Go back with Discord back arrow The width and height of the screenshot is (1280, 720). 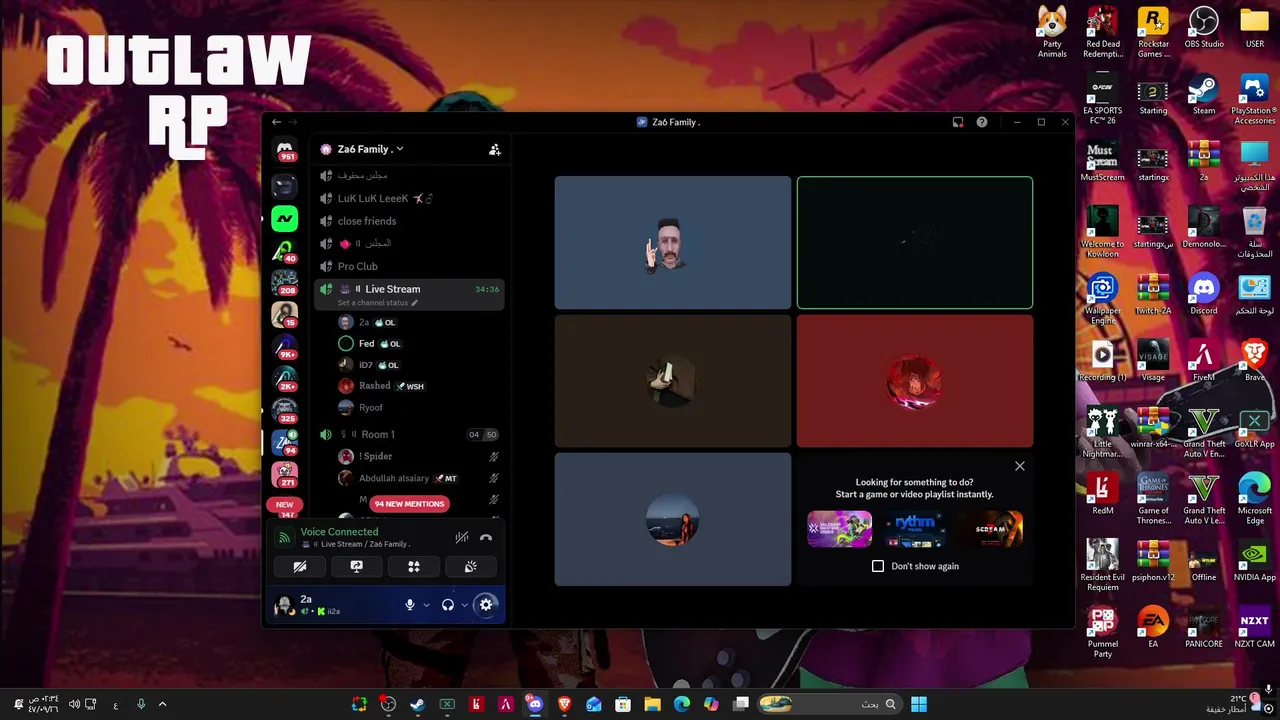click(277, 122)
